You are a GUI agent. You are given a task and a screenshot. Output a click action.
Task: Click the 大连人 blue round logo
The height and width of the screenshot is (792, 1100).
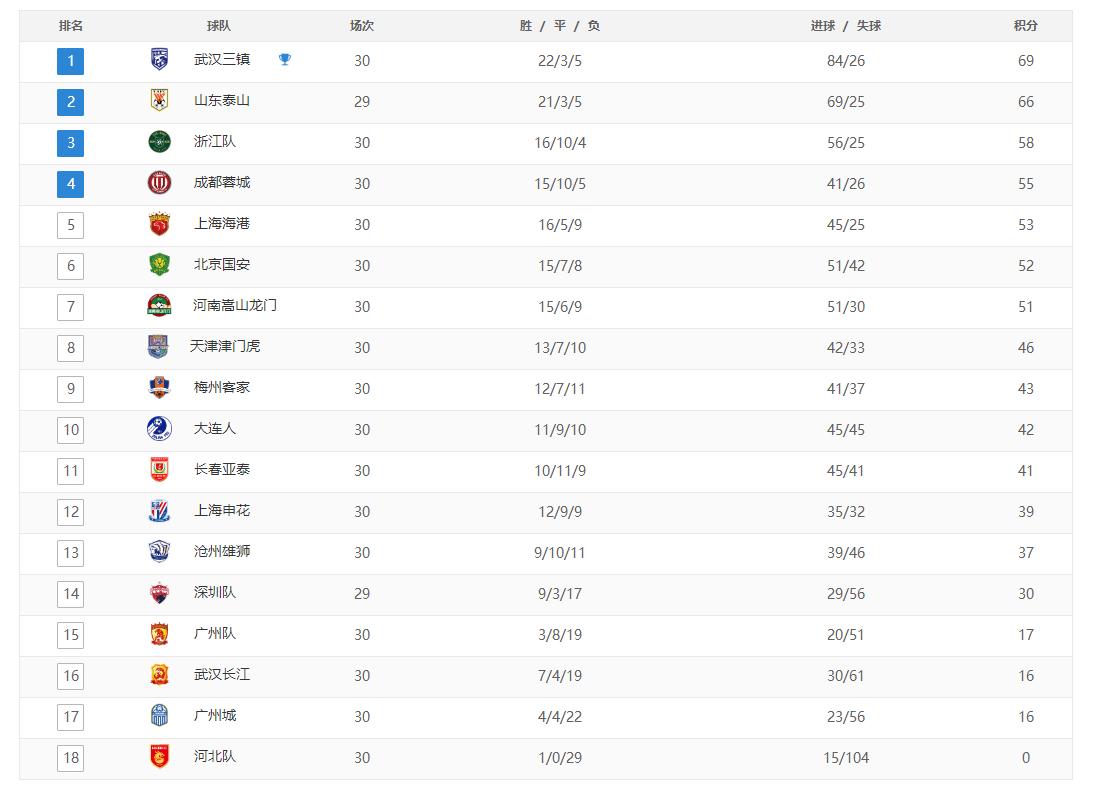tap(159, 429)
